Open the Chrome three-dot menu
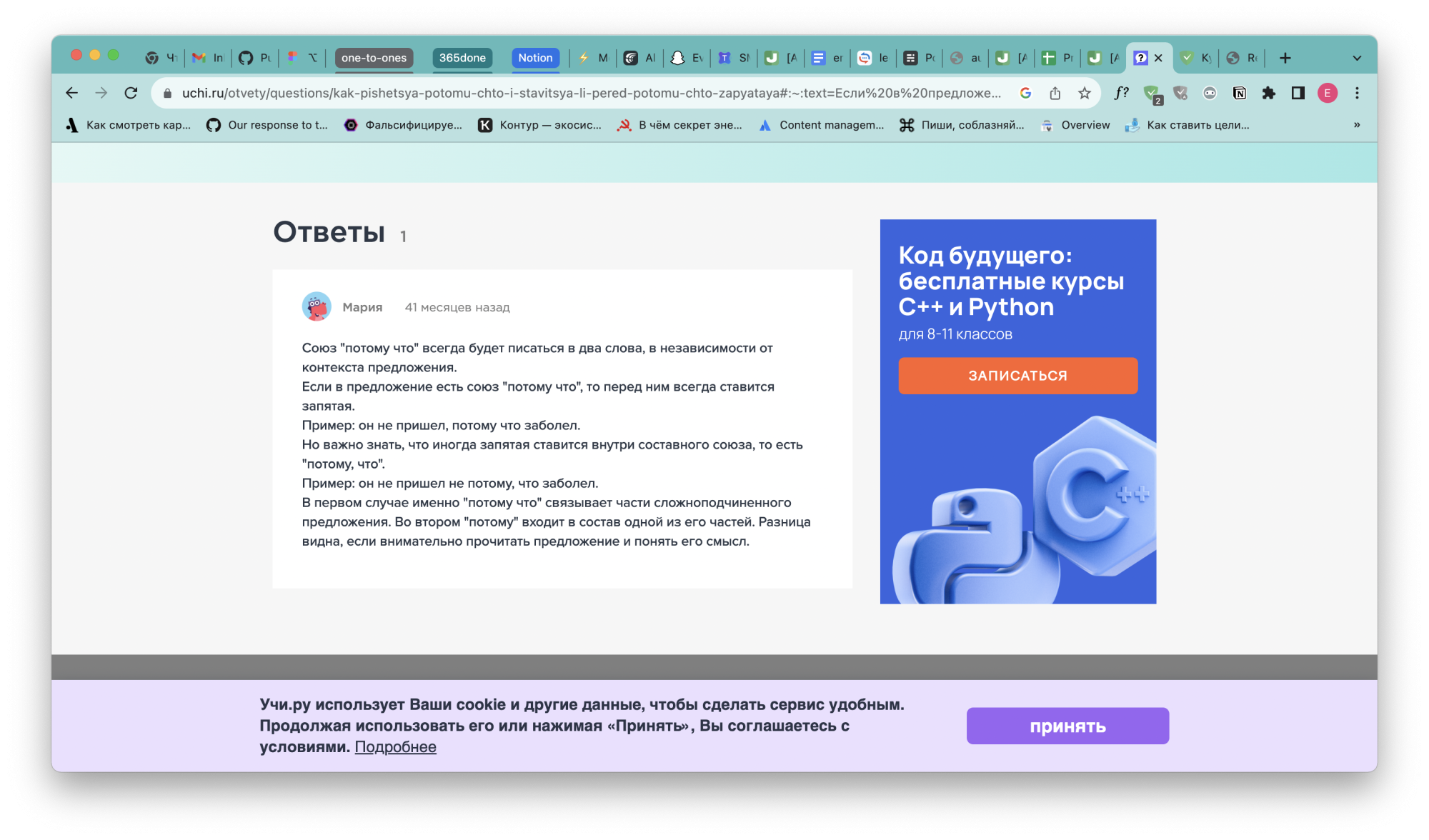The height and width of the screenshot is (840, 1429). (1357, 93)
